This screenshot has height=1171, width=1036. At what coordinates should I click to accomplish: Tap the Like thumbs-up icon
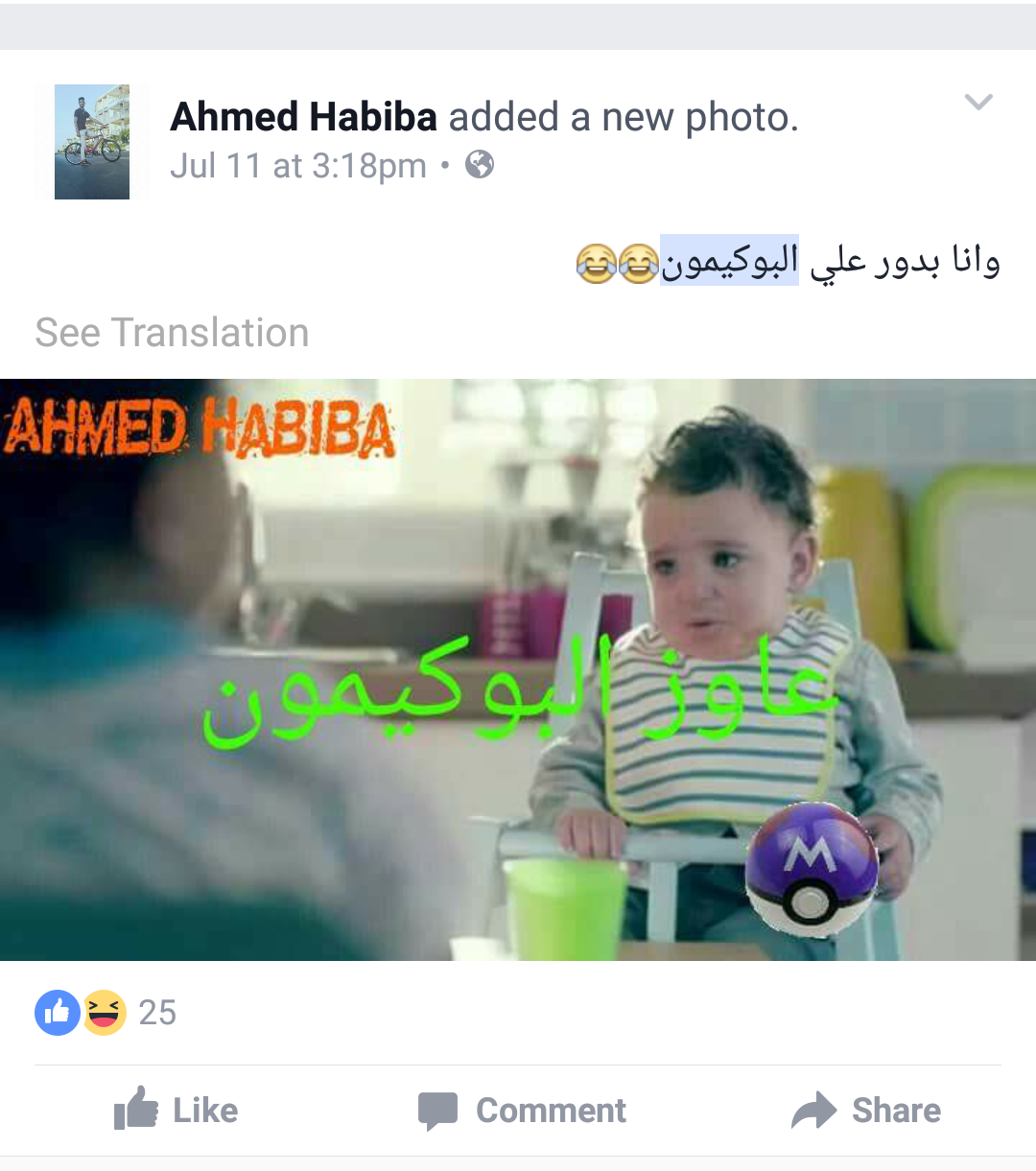click(x=135, y=1109)
